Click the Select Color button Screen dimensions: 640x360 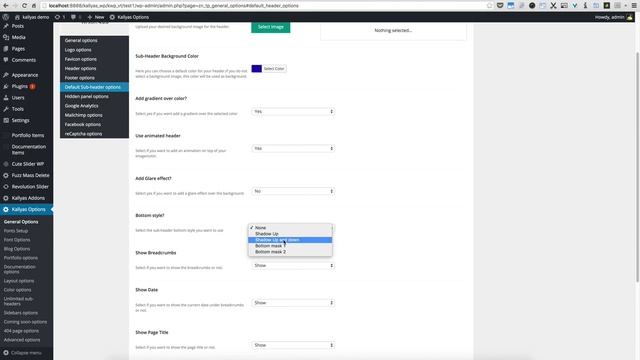click(x=273, y=69)
